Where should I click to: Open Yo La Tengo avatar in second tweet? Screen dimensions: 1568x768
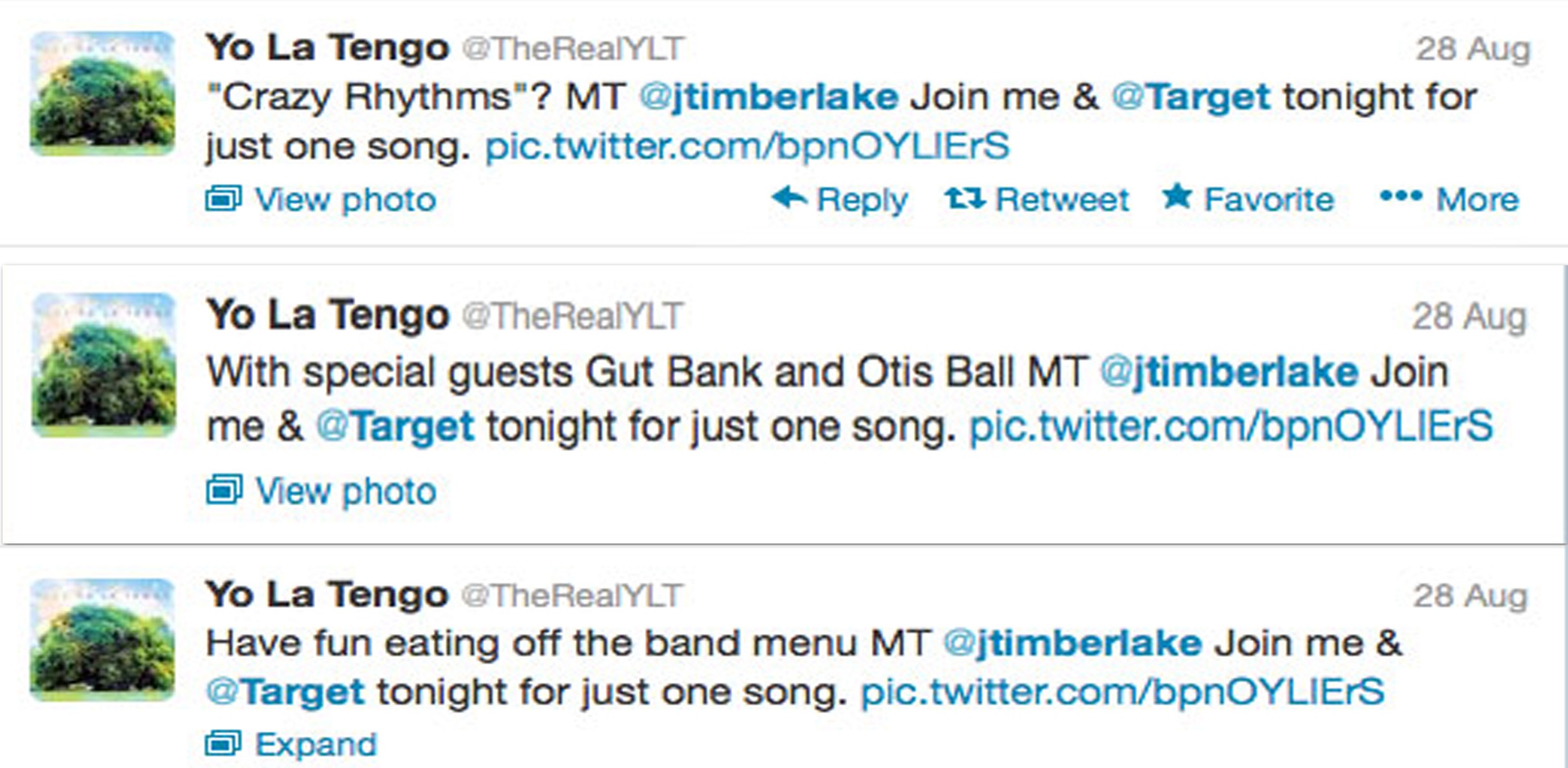click(104, 364)
